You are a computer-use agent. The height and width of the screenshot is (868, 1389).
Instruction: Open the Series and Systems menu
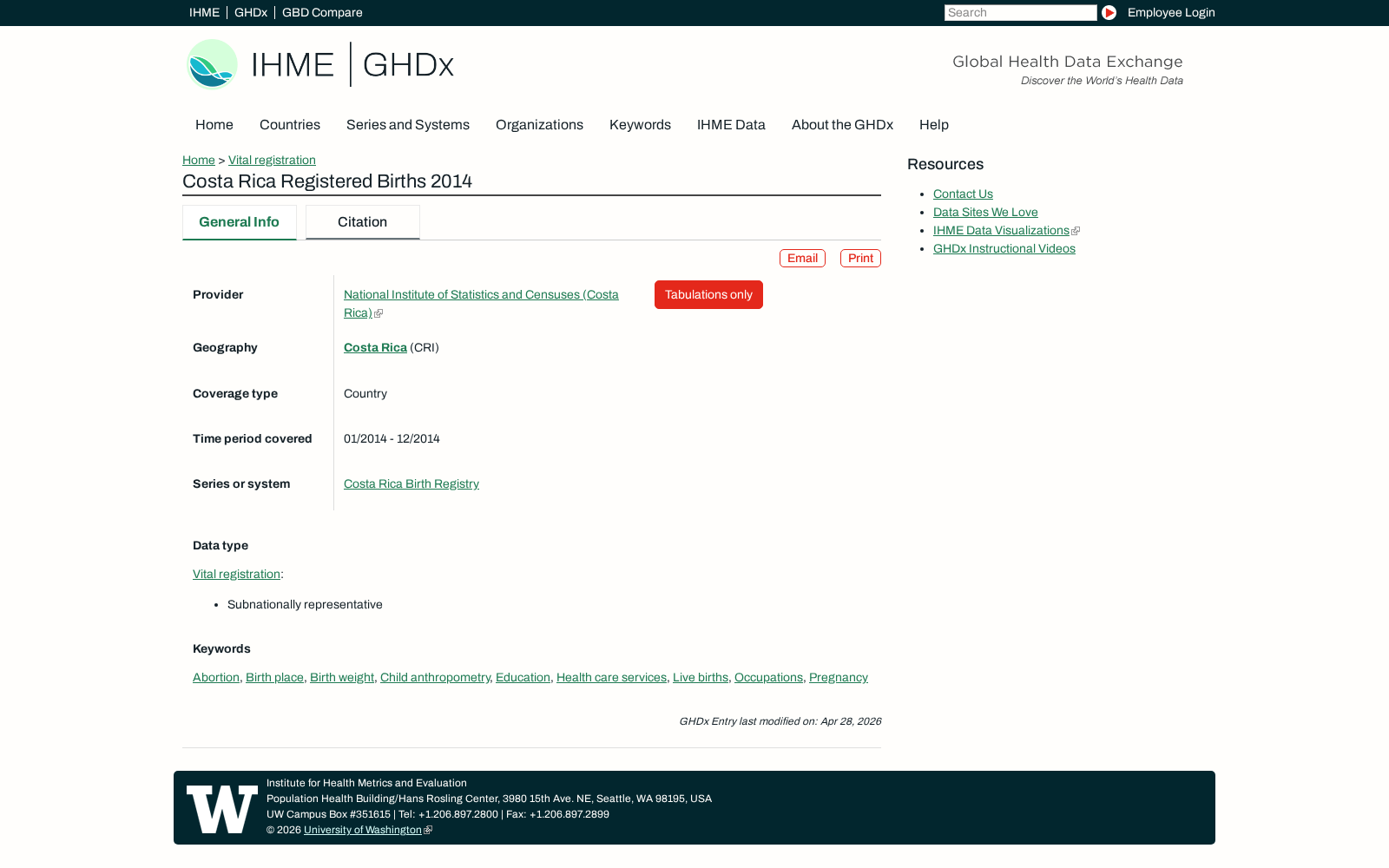(x=408, y=125)
